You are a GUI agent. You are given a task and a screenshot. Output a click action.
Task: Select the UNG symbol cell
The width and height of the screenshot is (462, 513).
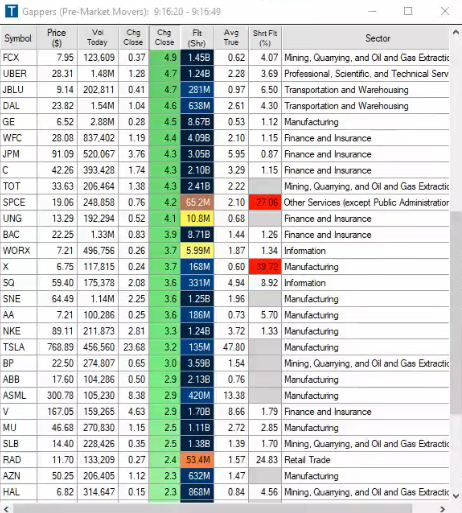tap(18, 218)
